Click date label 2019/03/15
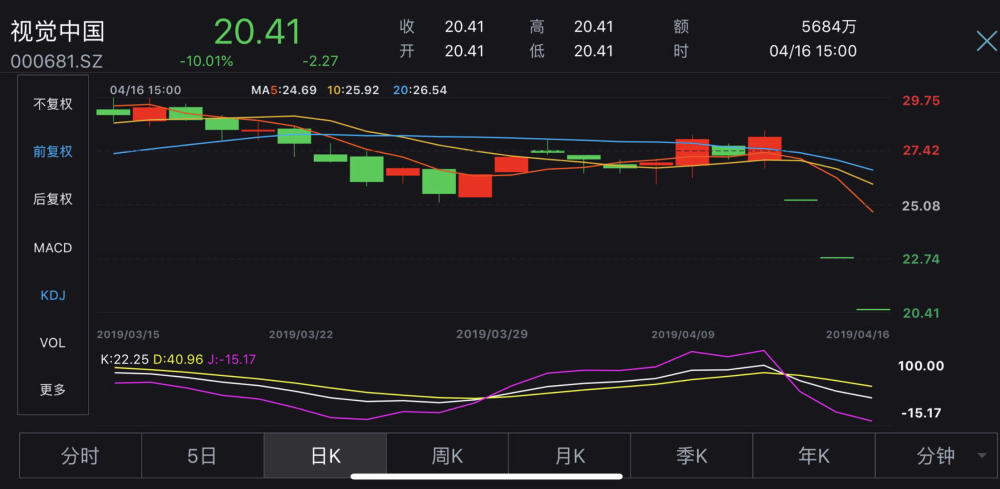Viewport: 1000px width, 489px height. (128, 334)
